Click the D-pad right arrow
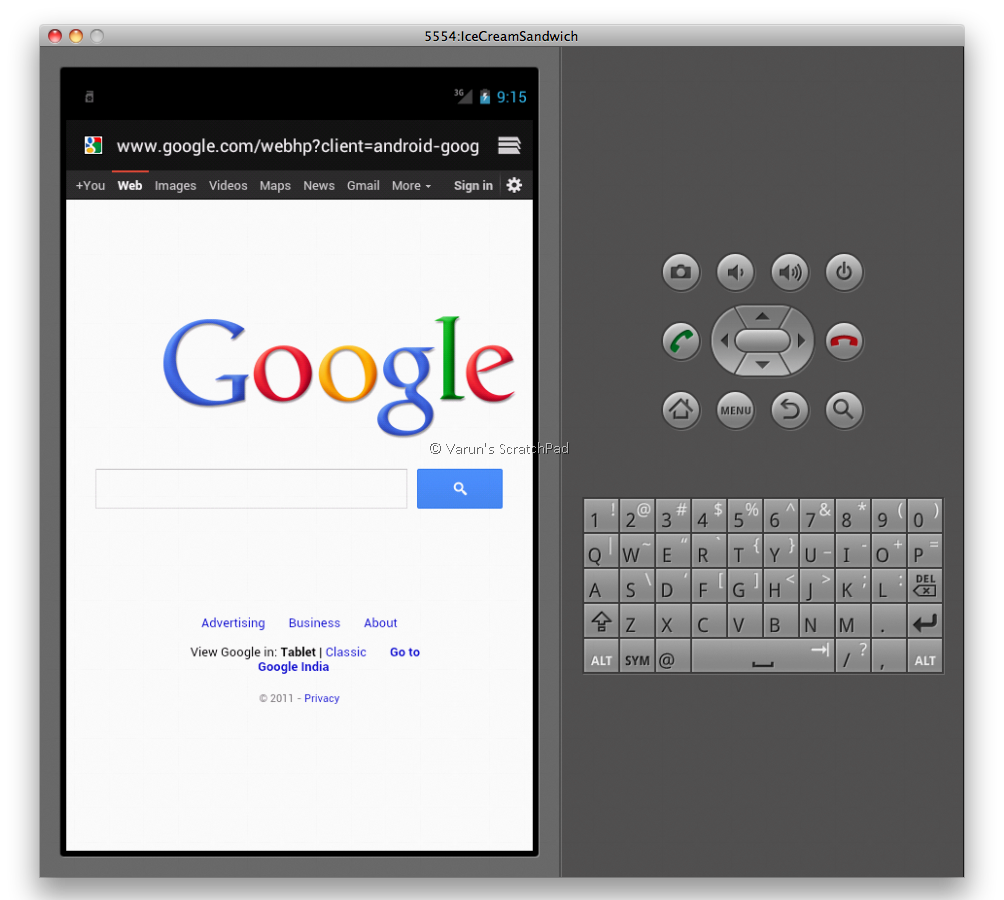Image resolution: width=1004 pixels, height=900 pixels. click(801, 341)
